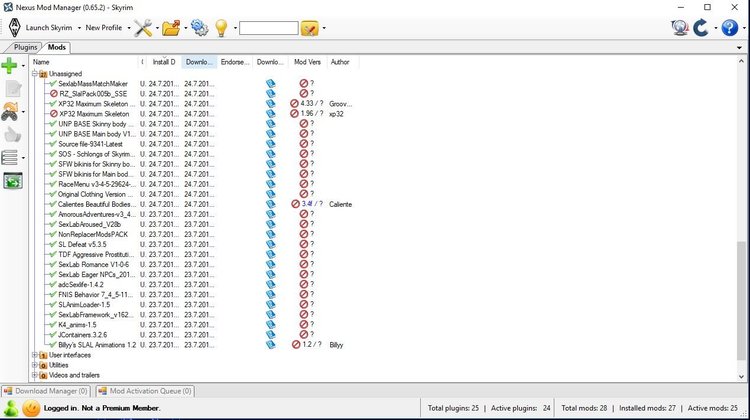Select the NonReplacerModsPACK mod
The image size is (750, 420).
click(93, 234)
